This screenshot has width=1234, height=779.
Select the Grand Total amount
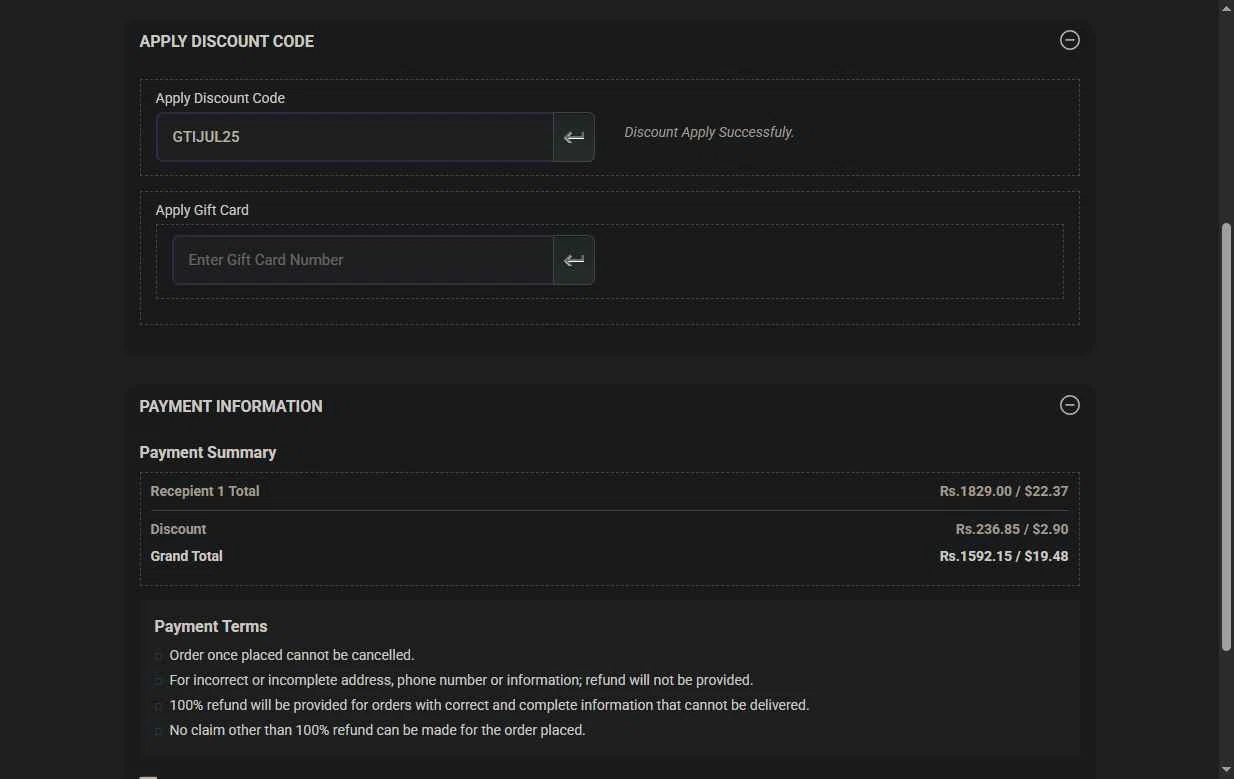click(x=1003, y=556)
